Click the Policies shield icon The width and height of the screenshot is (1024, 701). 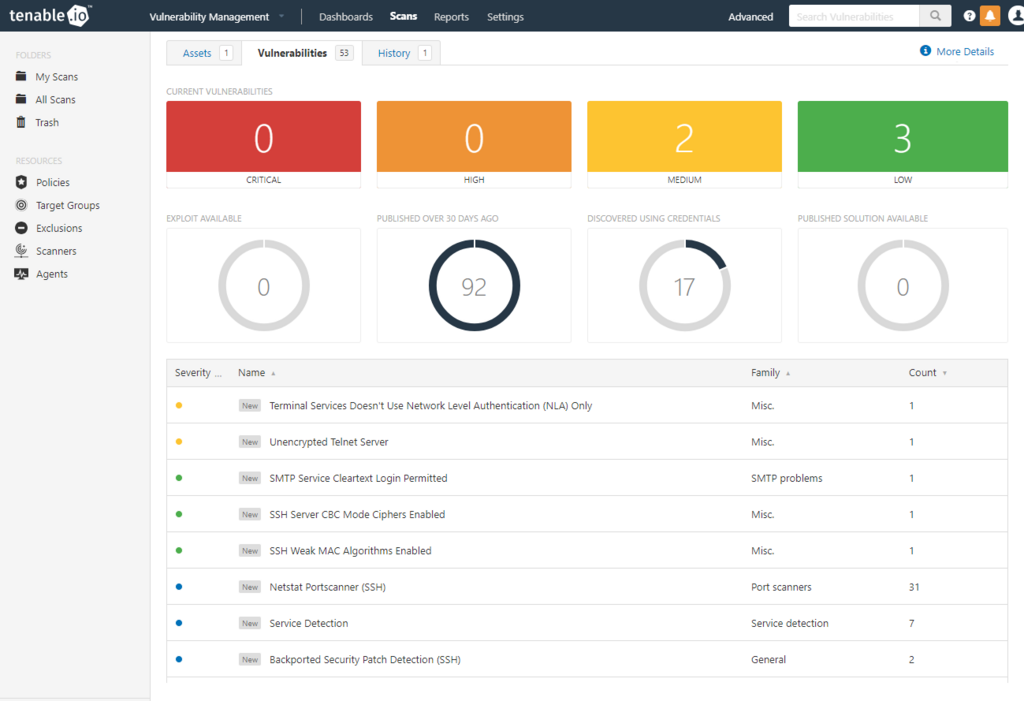click(22, 182)
